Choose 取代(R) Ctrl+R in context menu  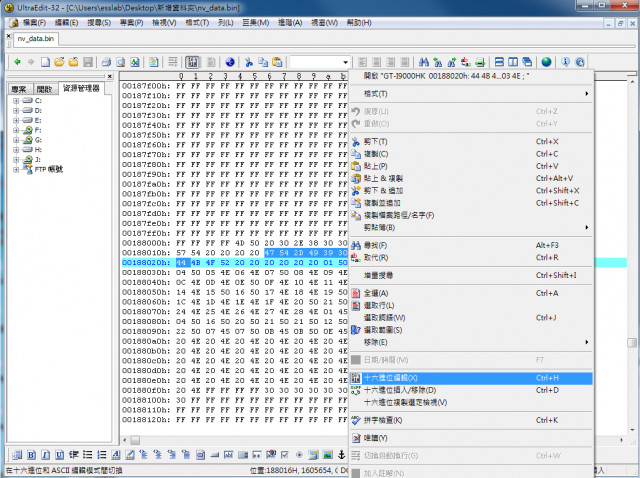click(x=471, y=258)
